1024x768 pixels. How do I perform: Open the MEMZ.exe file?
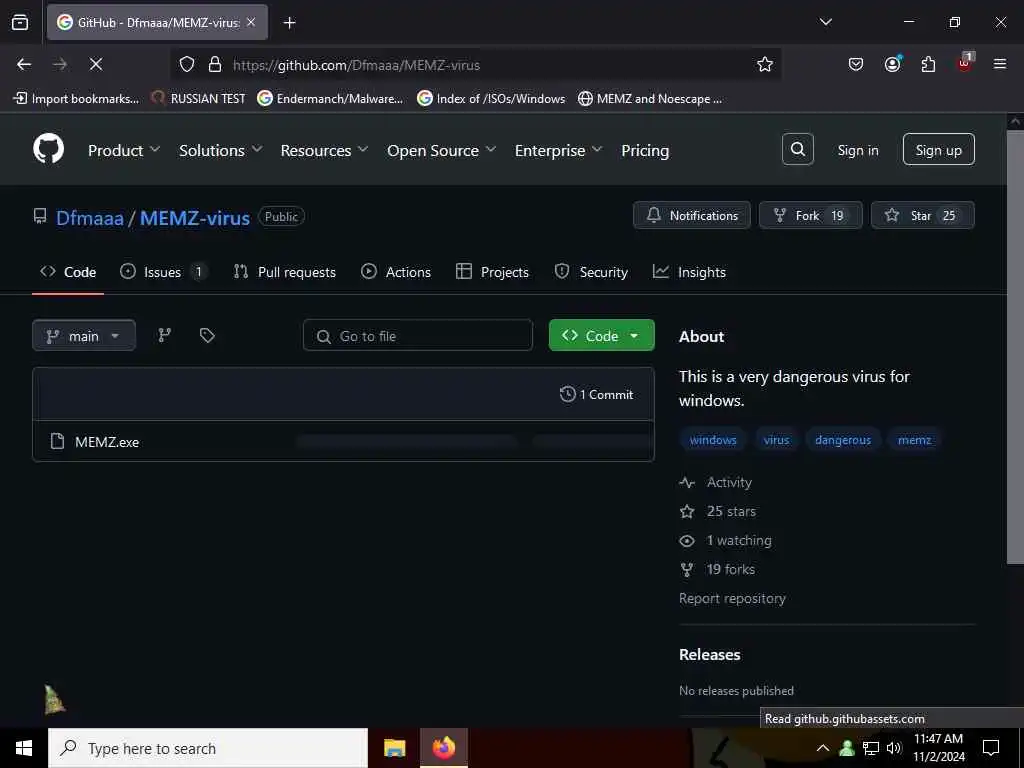(107, 441)
